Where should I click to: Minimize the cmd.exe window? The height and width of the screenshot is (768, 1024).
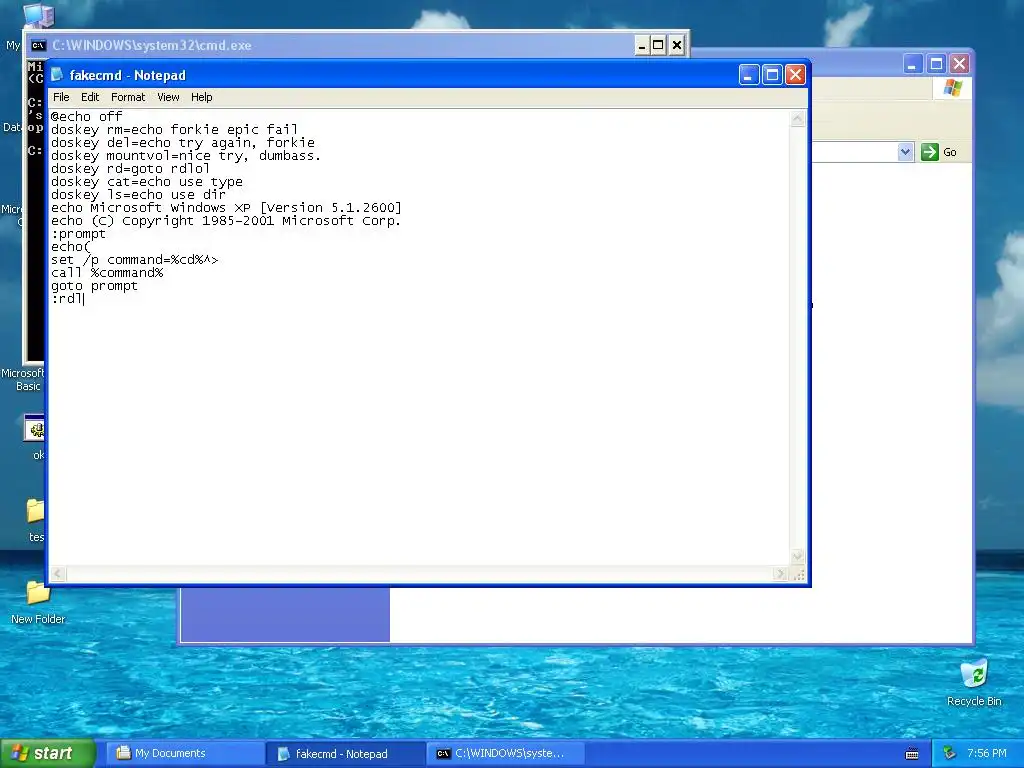point(641,45)
